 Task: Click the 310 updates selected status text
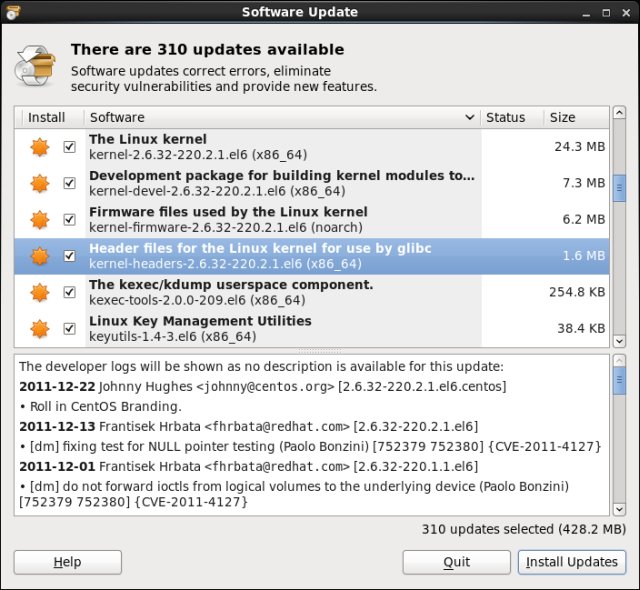524,529
